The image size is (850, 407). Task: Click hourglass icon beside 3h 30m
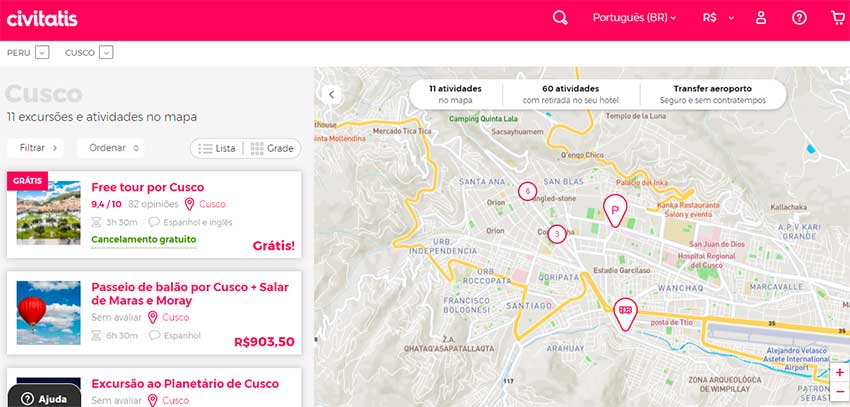[x=96, y=222]
